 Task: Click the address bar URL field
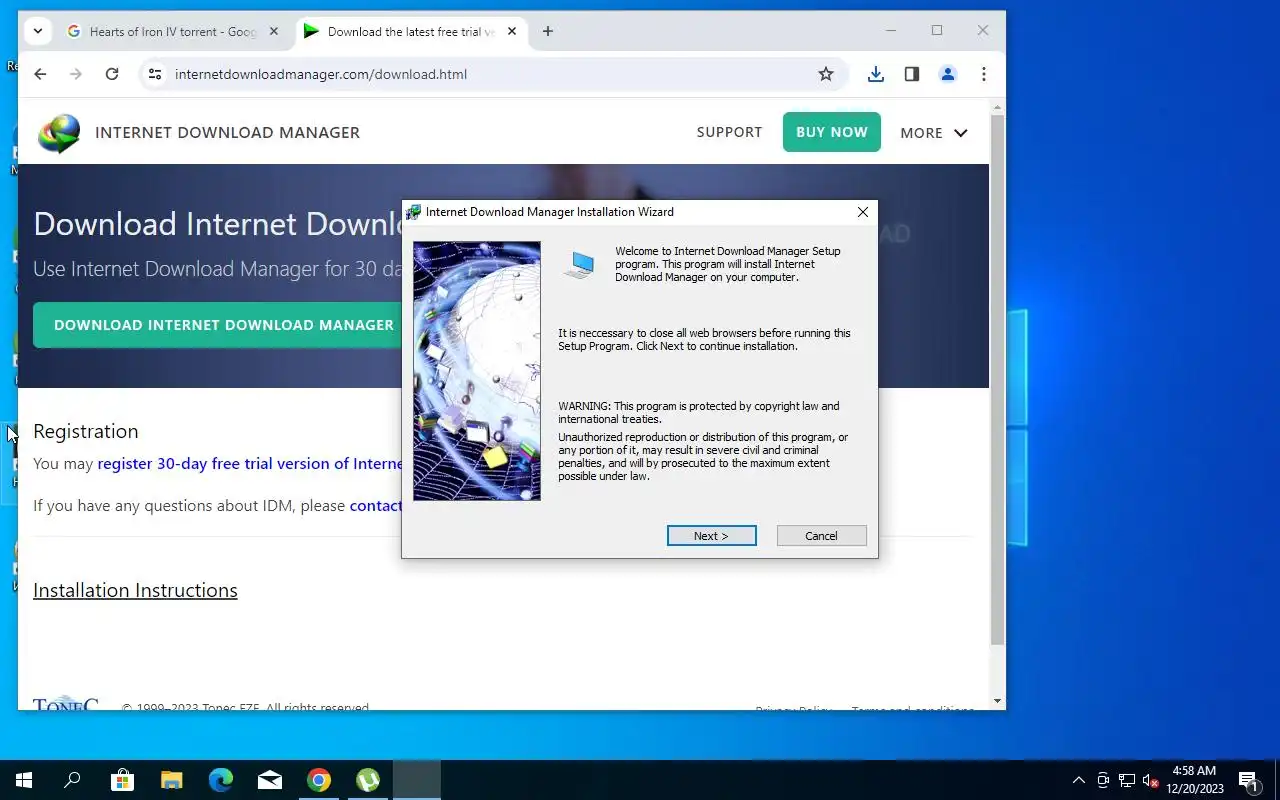pyautogui.click(x=490, y=74)
